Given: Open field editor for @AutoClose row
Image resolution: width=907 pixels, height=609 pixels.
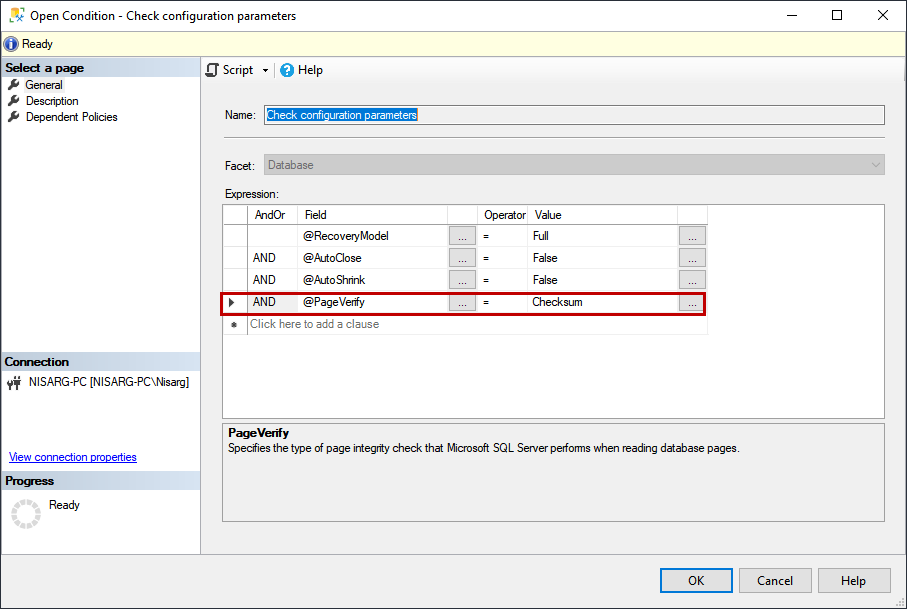Looking at the screenshot, I should [x=462, y=258].
